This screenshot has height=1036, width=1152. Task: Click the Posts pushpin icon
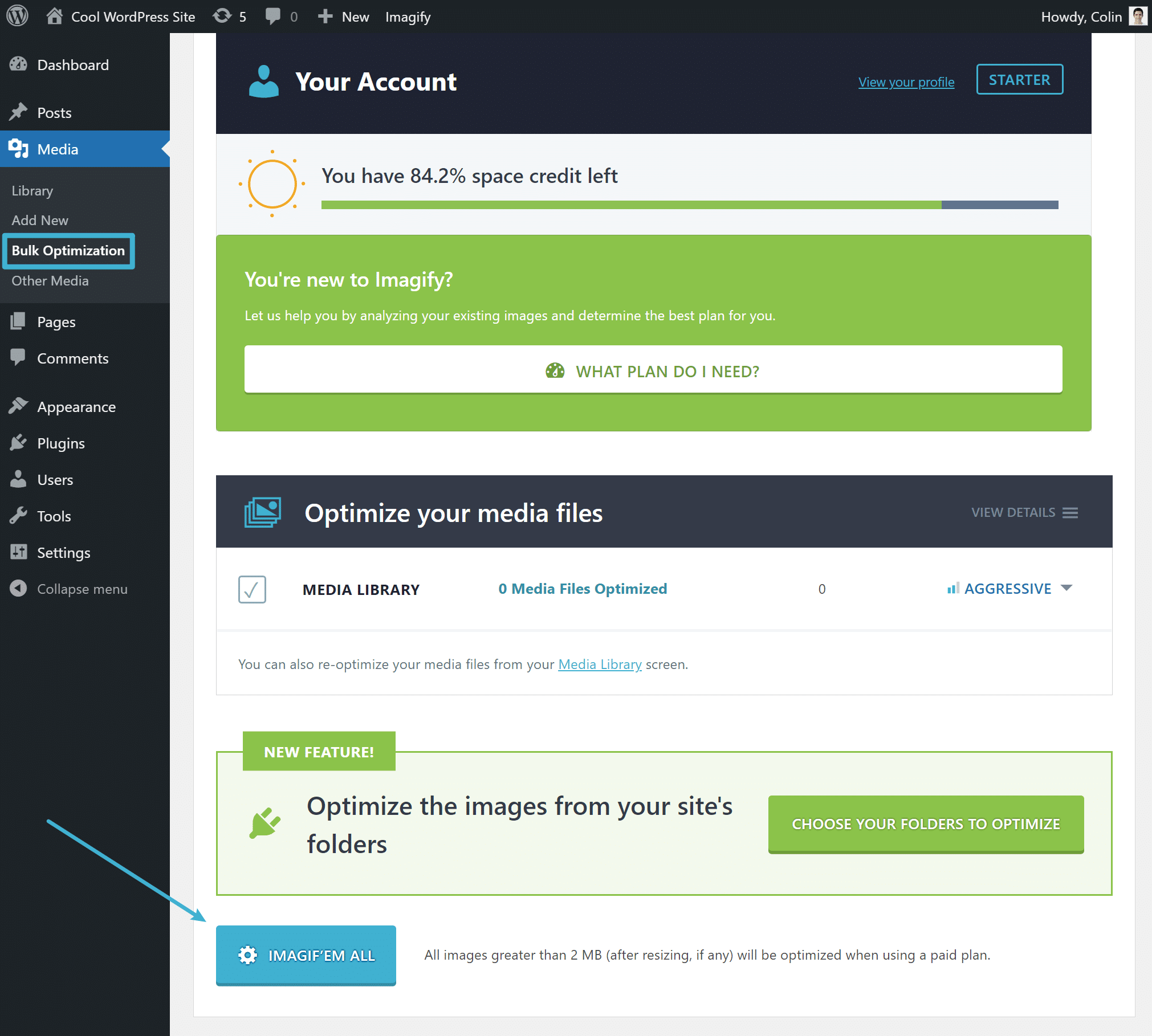coord(18,112)
